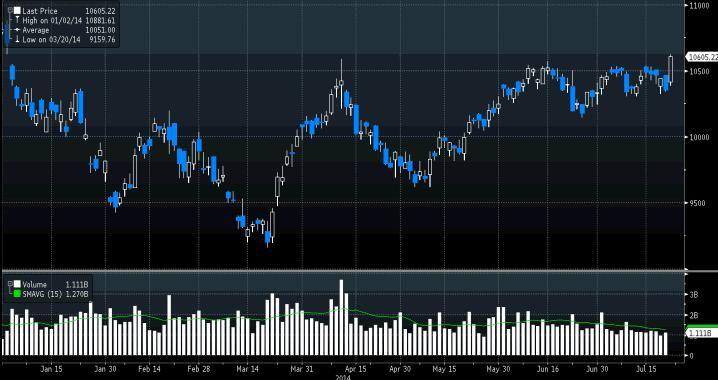Click the green 1.111B volume axis tag

tap(702, 333)
